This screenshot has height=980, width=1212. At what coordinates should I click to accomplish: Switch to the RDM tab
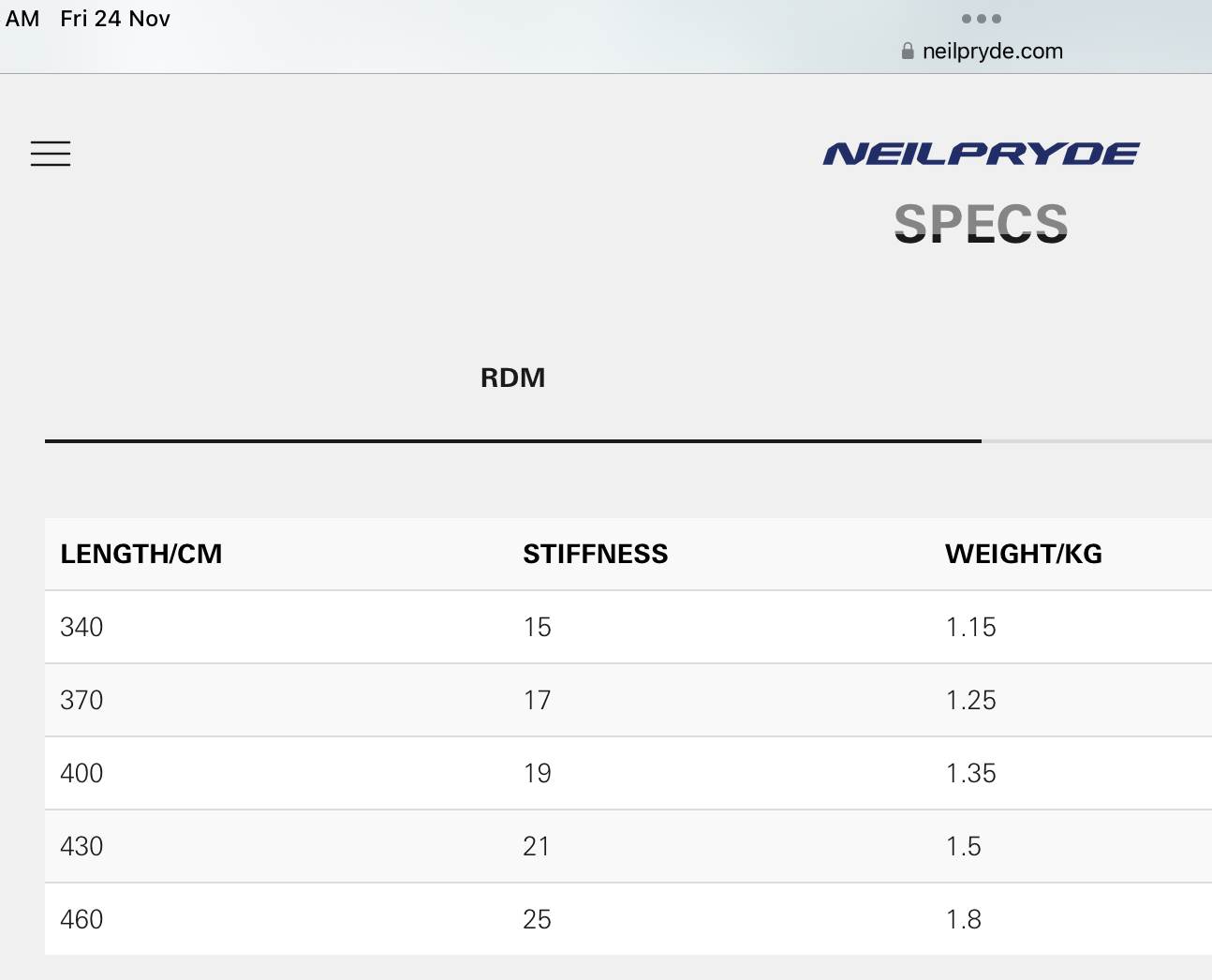[x=512, y=378]
